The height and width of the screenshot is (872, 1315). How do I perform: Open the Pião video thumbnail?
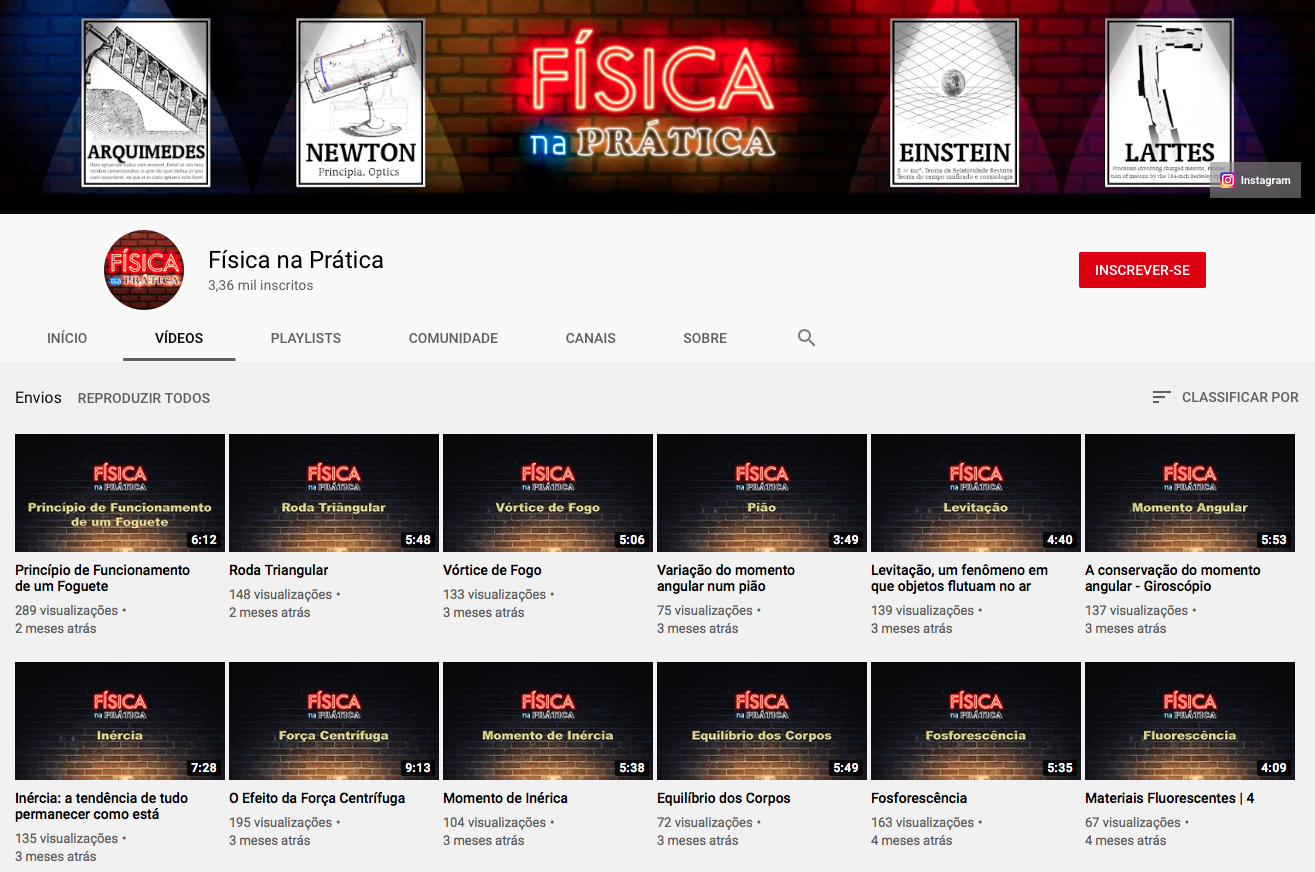coord(762,493)
